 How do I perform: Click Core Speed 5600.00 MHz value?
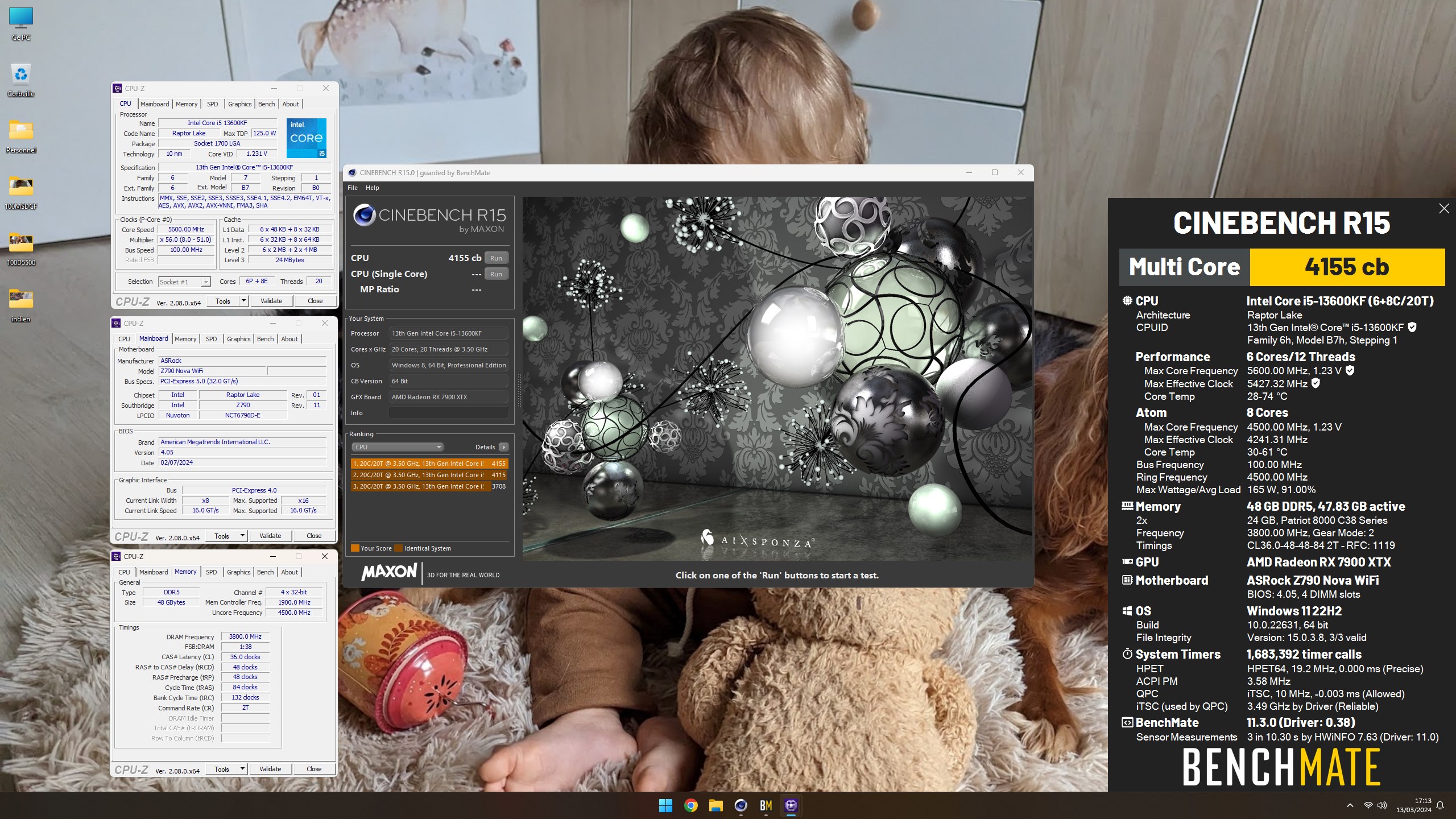(x=186, y=229)
